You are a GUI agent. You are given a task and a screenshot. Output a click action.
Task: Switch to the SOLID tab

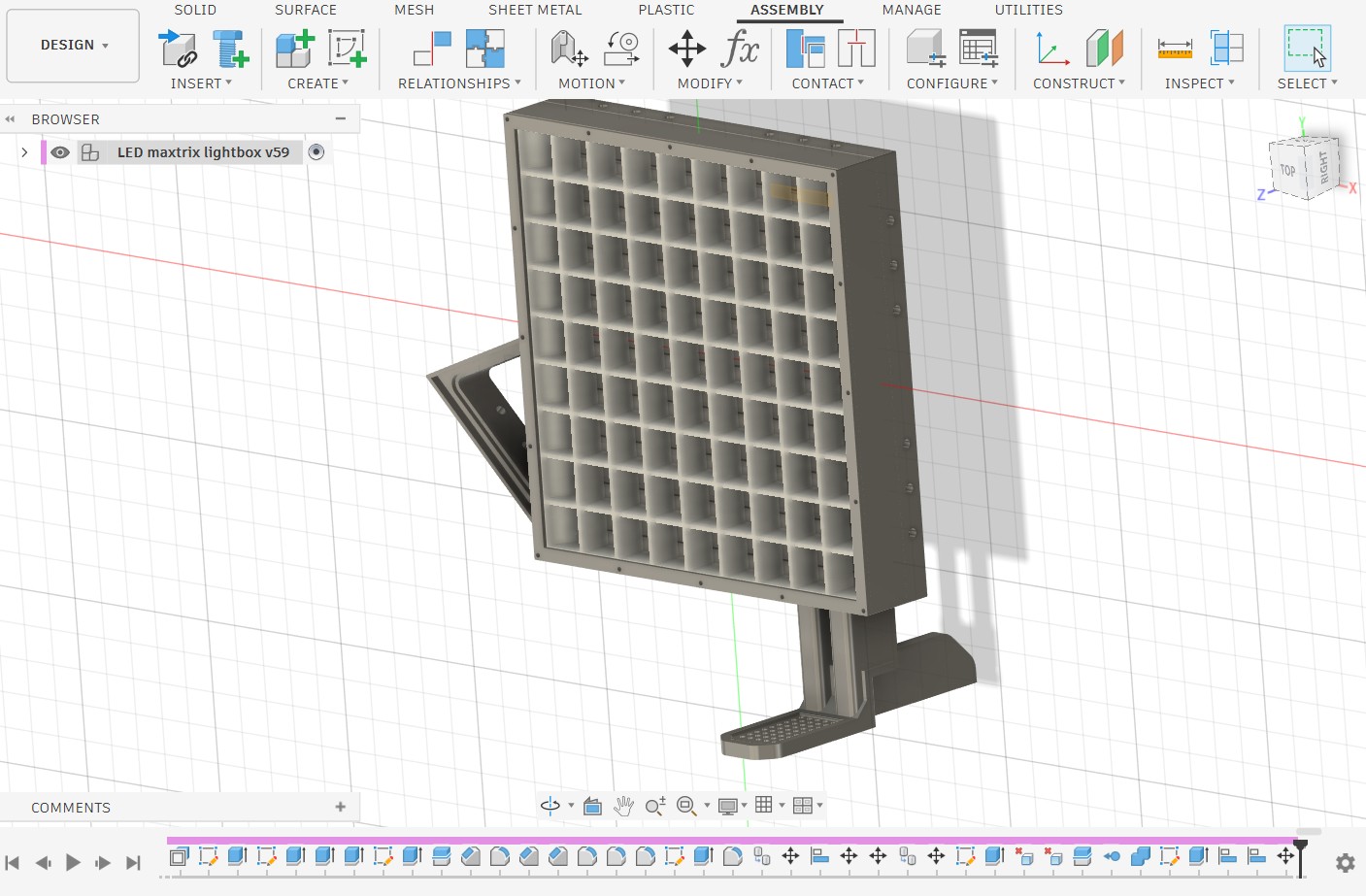pyautogui.click(x=195, y=10)
